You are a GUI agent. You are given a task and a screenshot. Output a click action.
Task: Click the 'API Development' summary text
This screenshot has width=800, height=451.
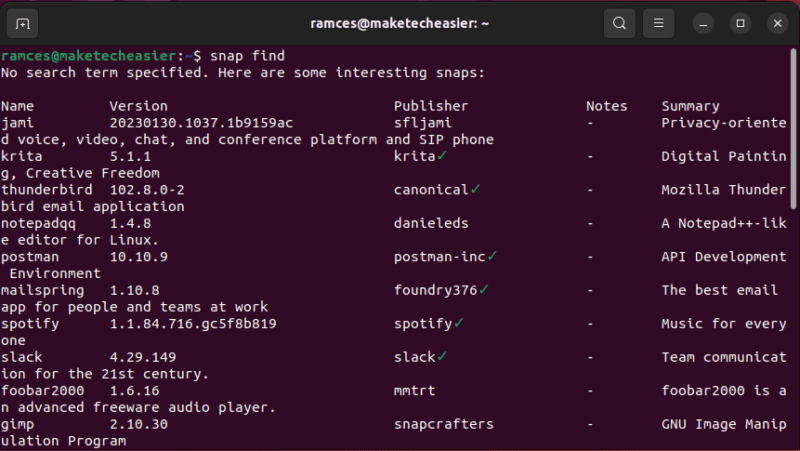723,257
